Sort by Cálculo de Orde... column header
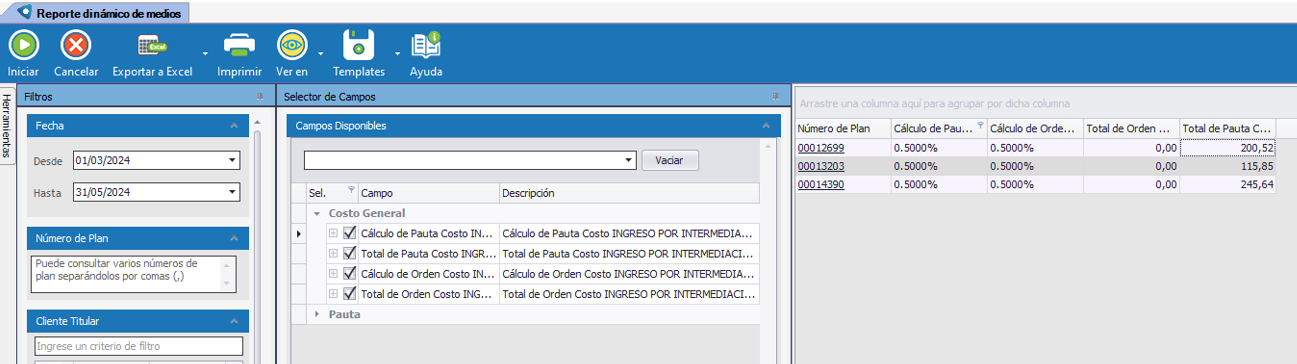 tap(1035, 128)
